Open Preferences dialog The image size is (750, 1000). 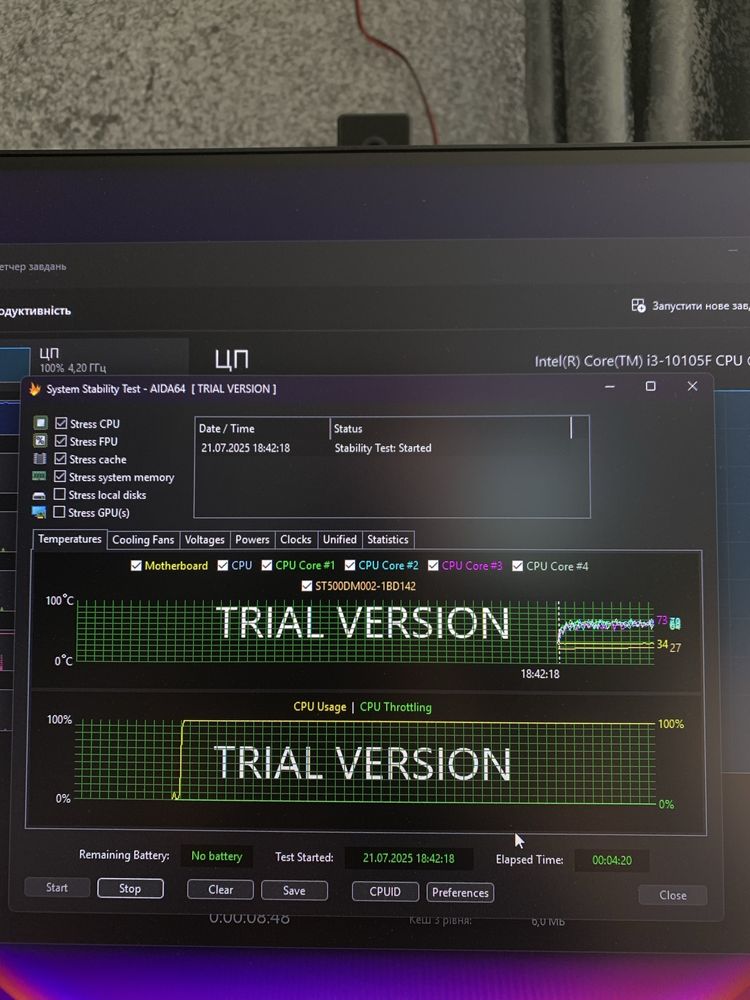(460, 893)
